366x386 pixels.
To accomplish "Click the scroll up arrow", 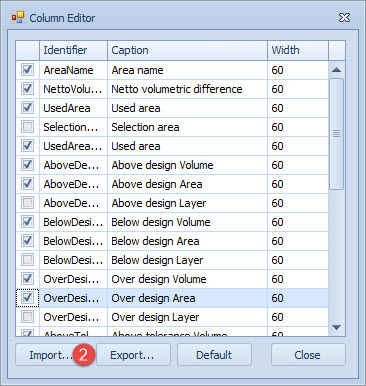I will (337, 70).
